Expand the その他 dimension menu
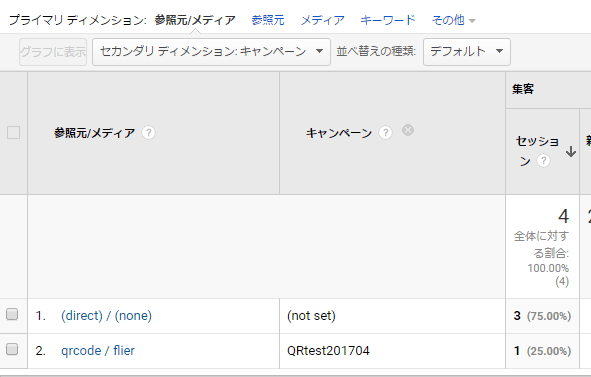This screenshot has width=591, height=377. [x=453, y=20]
